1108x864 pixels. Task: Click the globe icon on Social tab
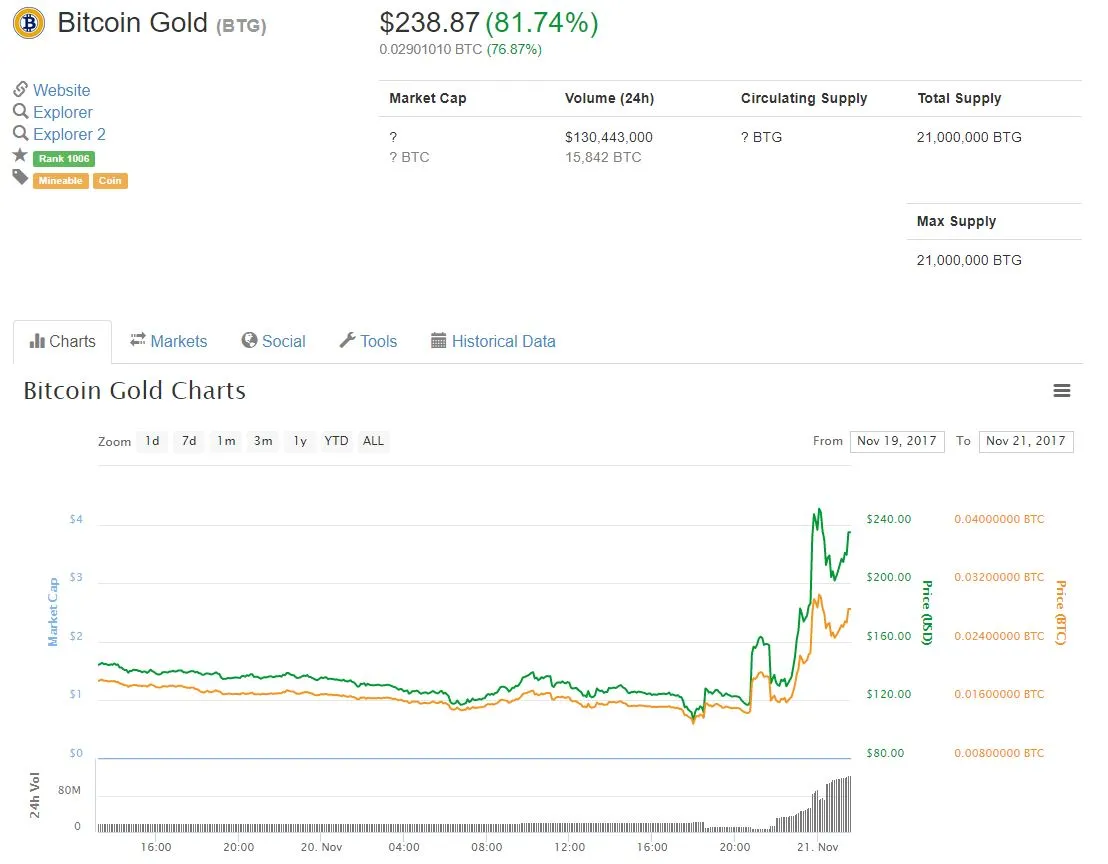pyautogui.click(x=249, y=341)
